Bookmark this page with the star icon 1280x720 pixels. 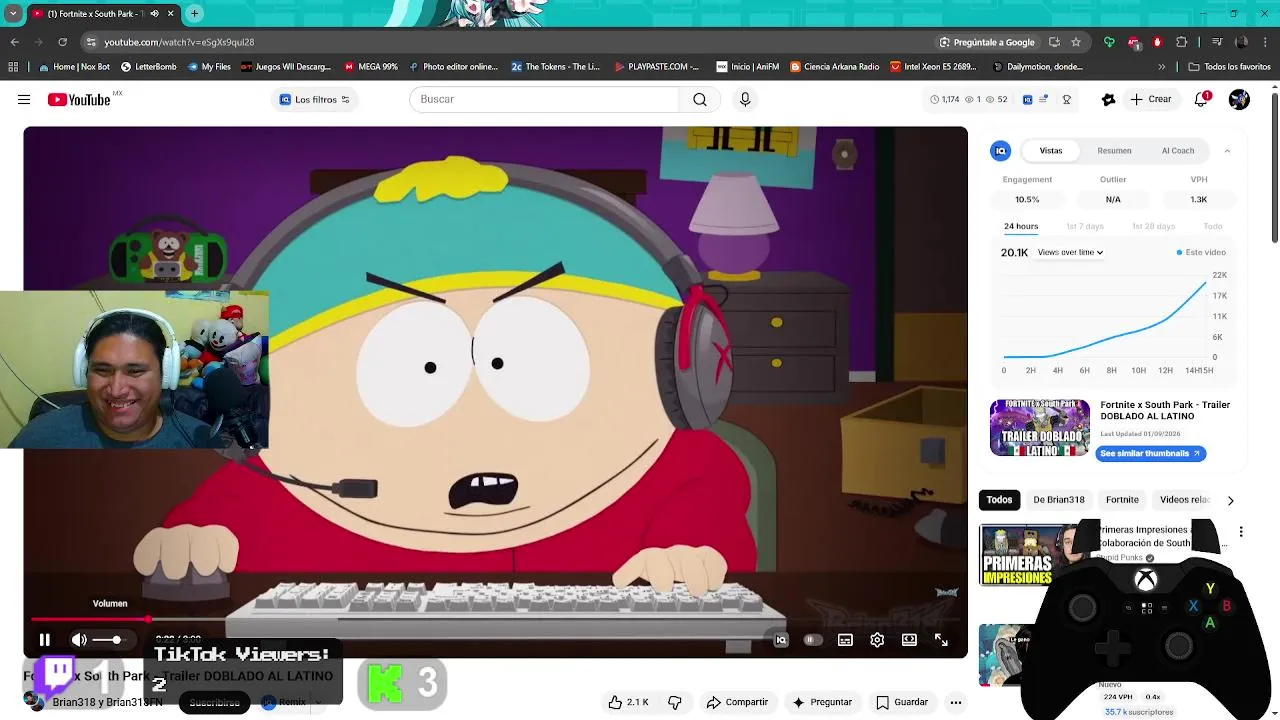tap(1076, 42)
